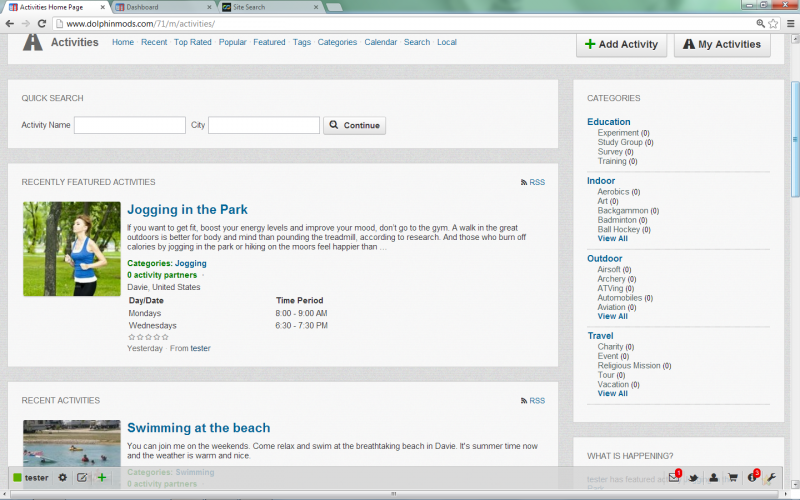
Task: Click the zoom magnifier icon in address bar
Action: pos(760,23)
